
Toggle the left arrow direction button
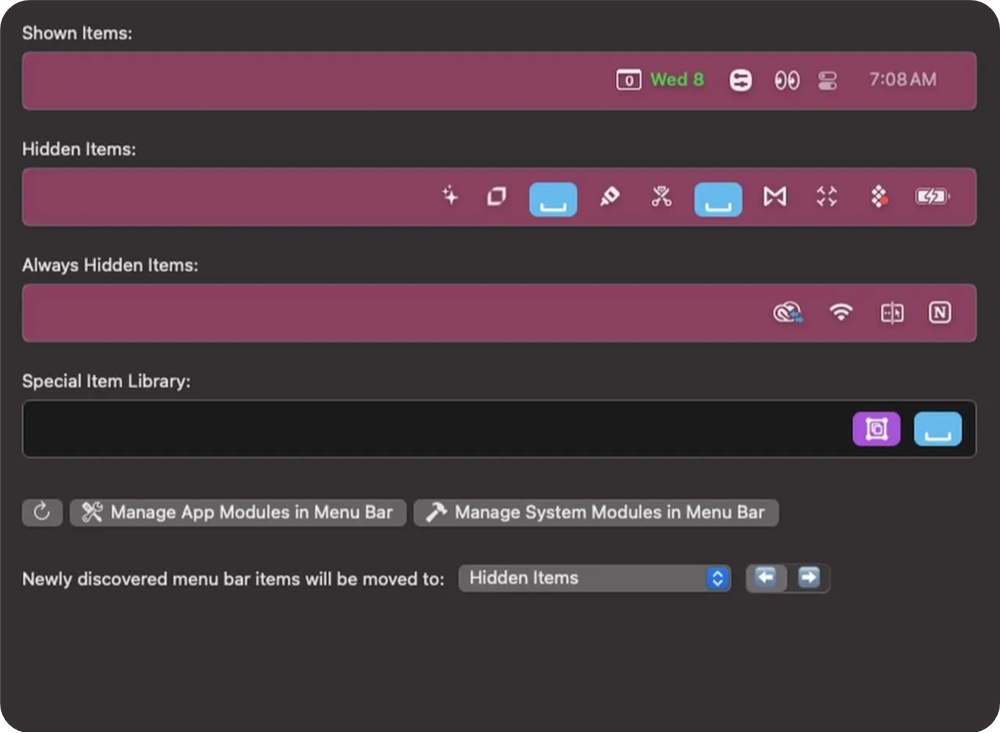[766, 578]
